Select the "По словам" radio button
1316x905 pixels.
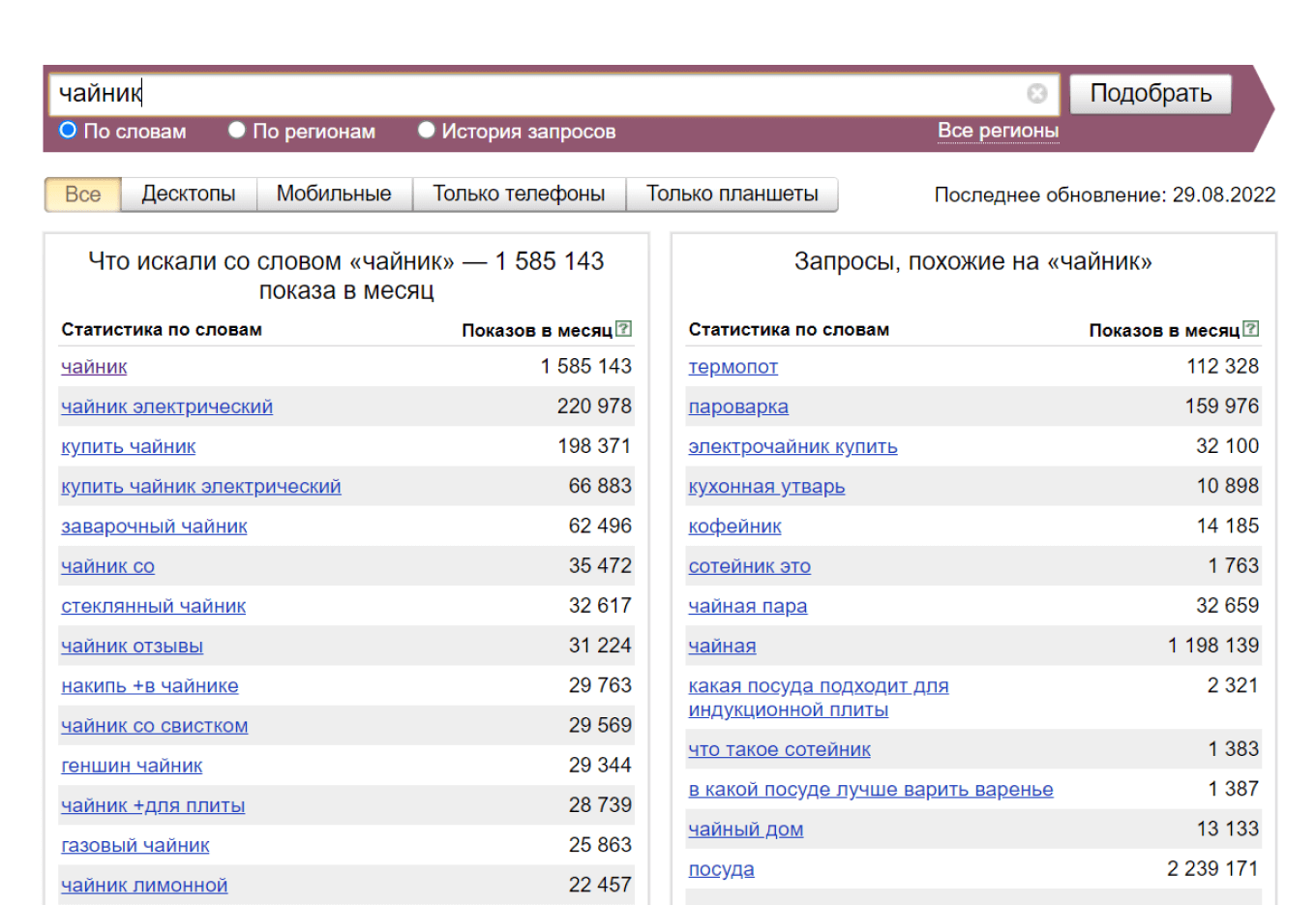point(68,130)
